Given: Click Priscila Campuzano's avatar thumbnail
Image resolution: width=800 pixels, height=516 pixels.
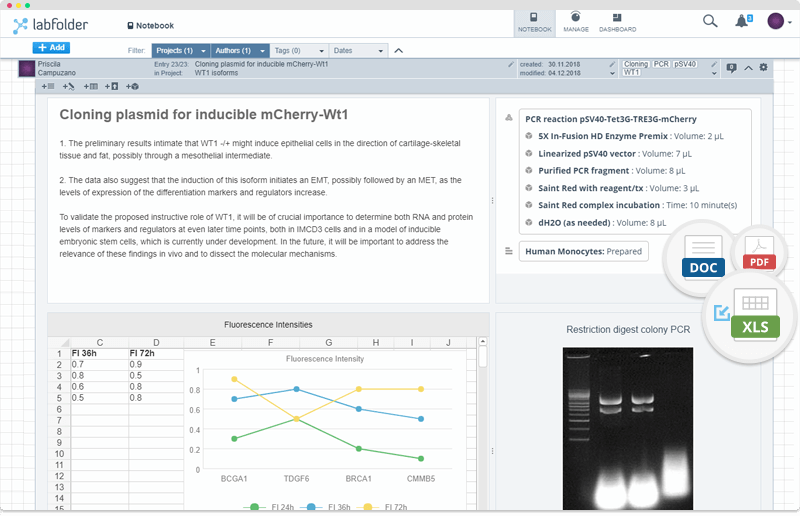Looking at the screenshot, I should [x=27, y=68].
